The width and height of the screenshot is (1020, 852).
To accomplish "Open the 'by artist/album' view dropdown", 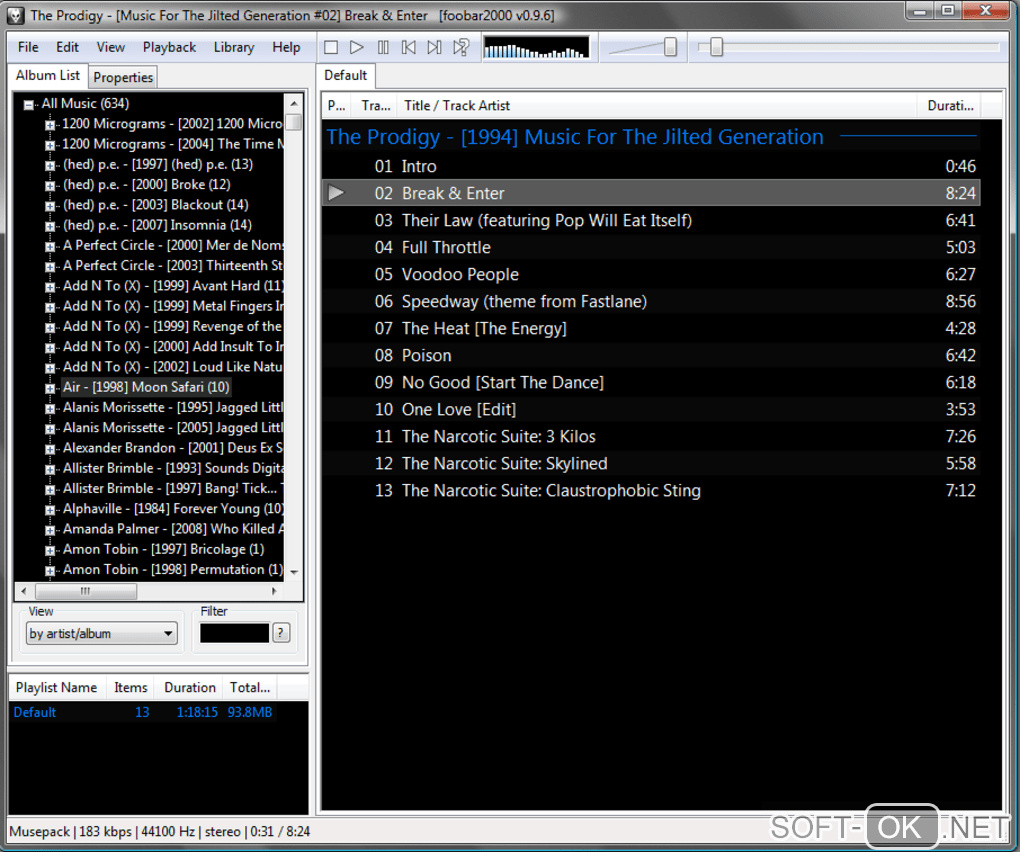I will (101, 633).
